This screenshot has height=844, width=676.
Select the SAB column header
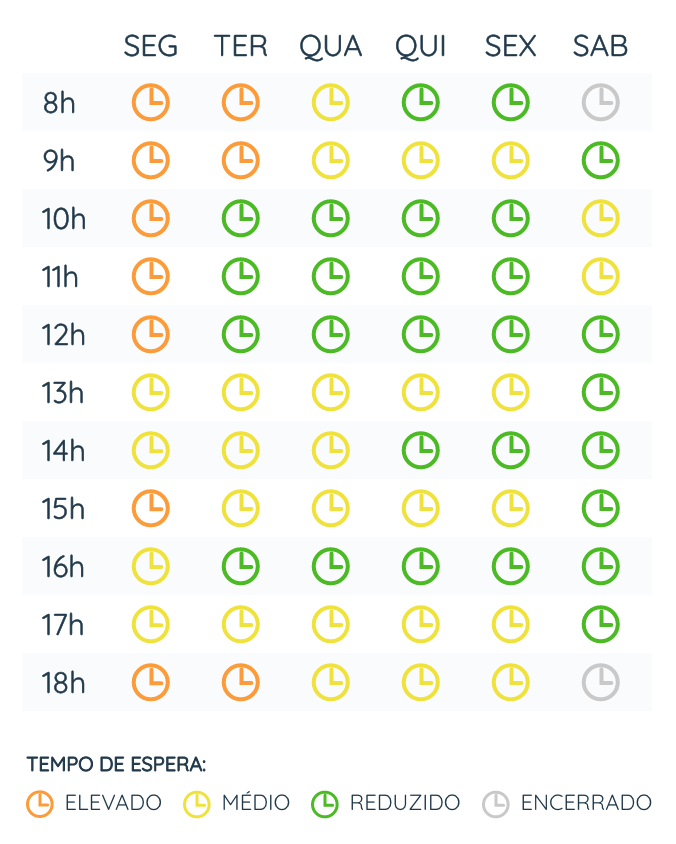[601, 46]
